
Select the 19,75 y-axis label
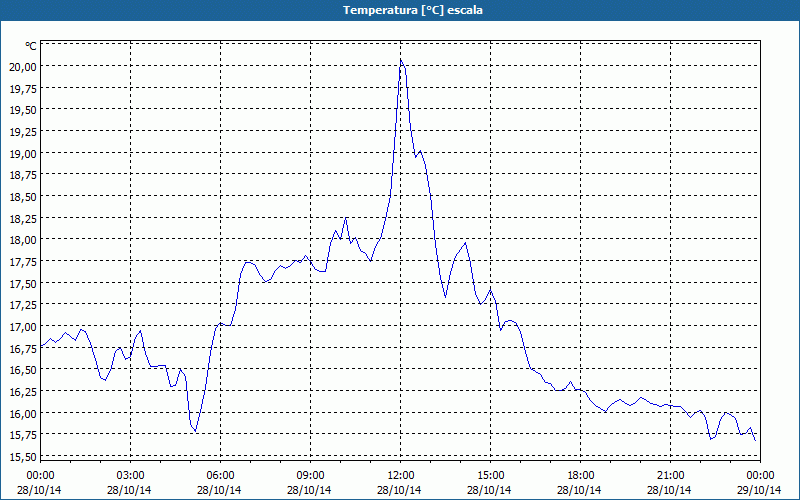23,88
